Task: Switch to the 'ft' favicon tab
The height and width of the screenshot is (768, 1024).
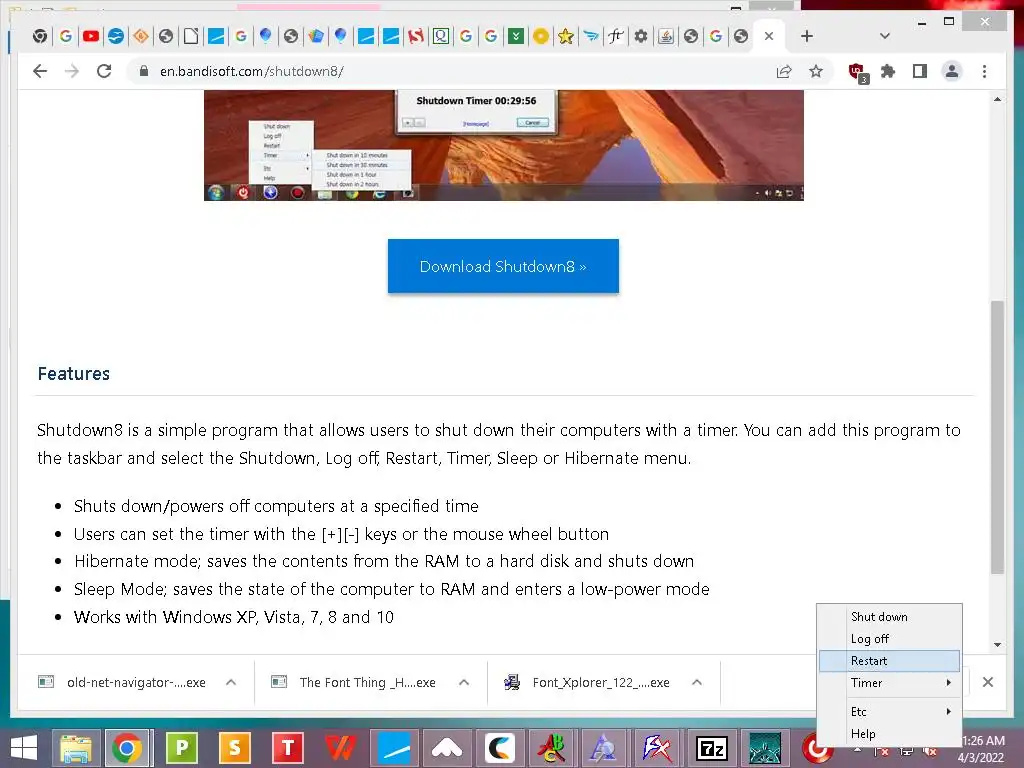Action: 615,37
